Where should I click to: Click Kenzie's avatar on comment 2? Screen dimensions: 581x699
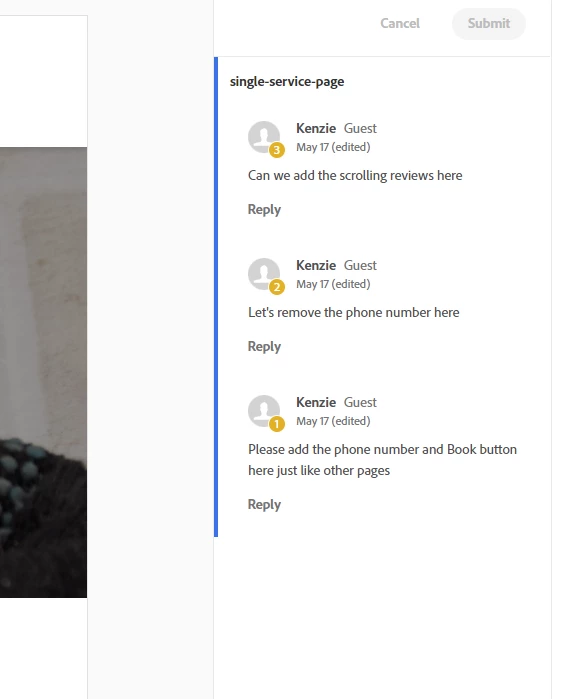[264, 274]
